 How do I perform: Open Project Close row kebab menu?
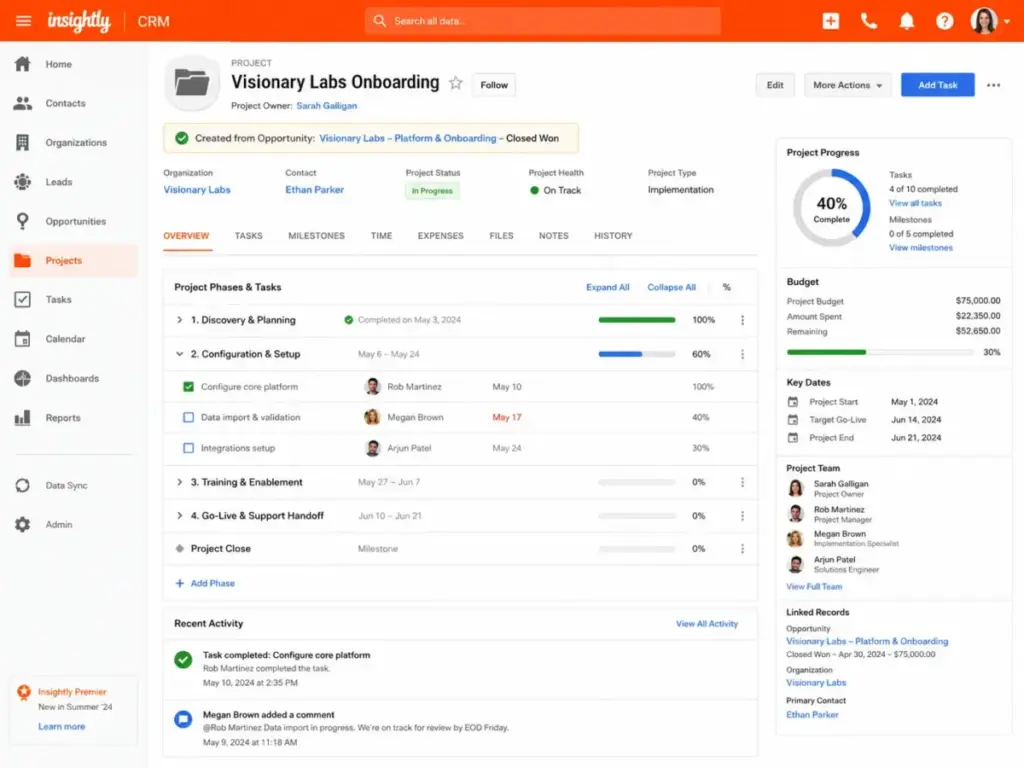click(743, 549)
